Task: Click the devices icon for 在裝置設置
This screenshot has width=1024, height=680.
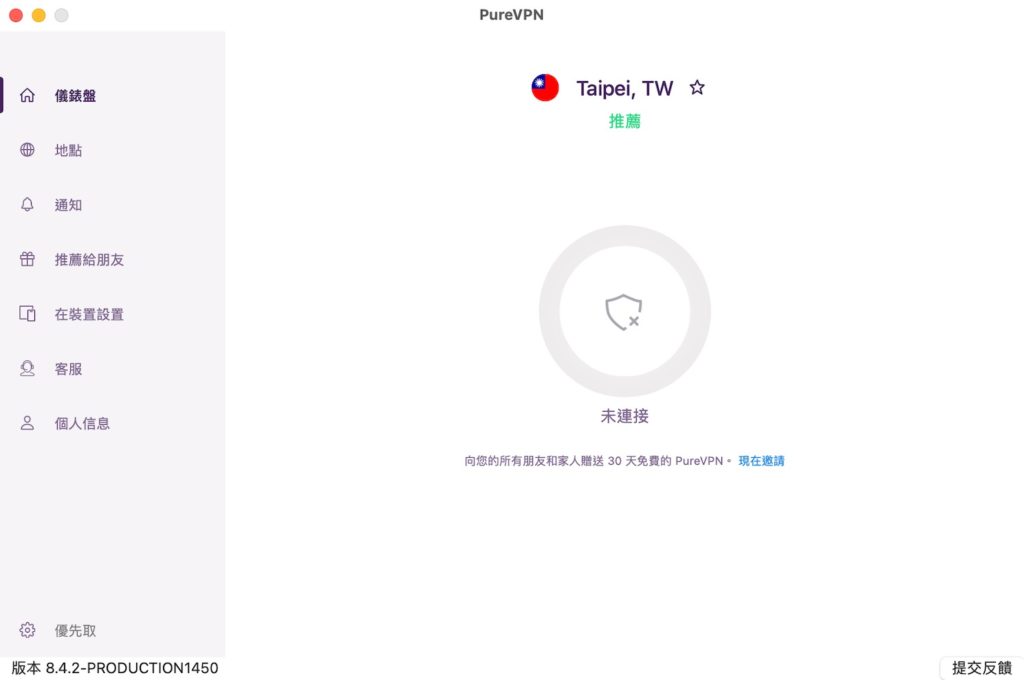Action: coord(27,314)
